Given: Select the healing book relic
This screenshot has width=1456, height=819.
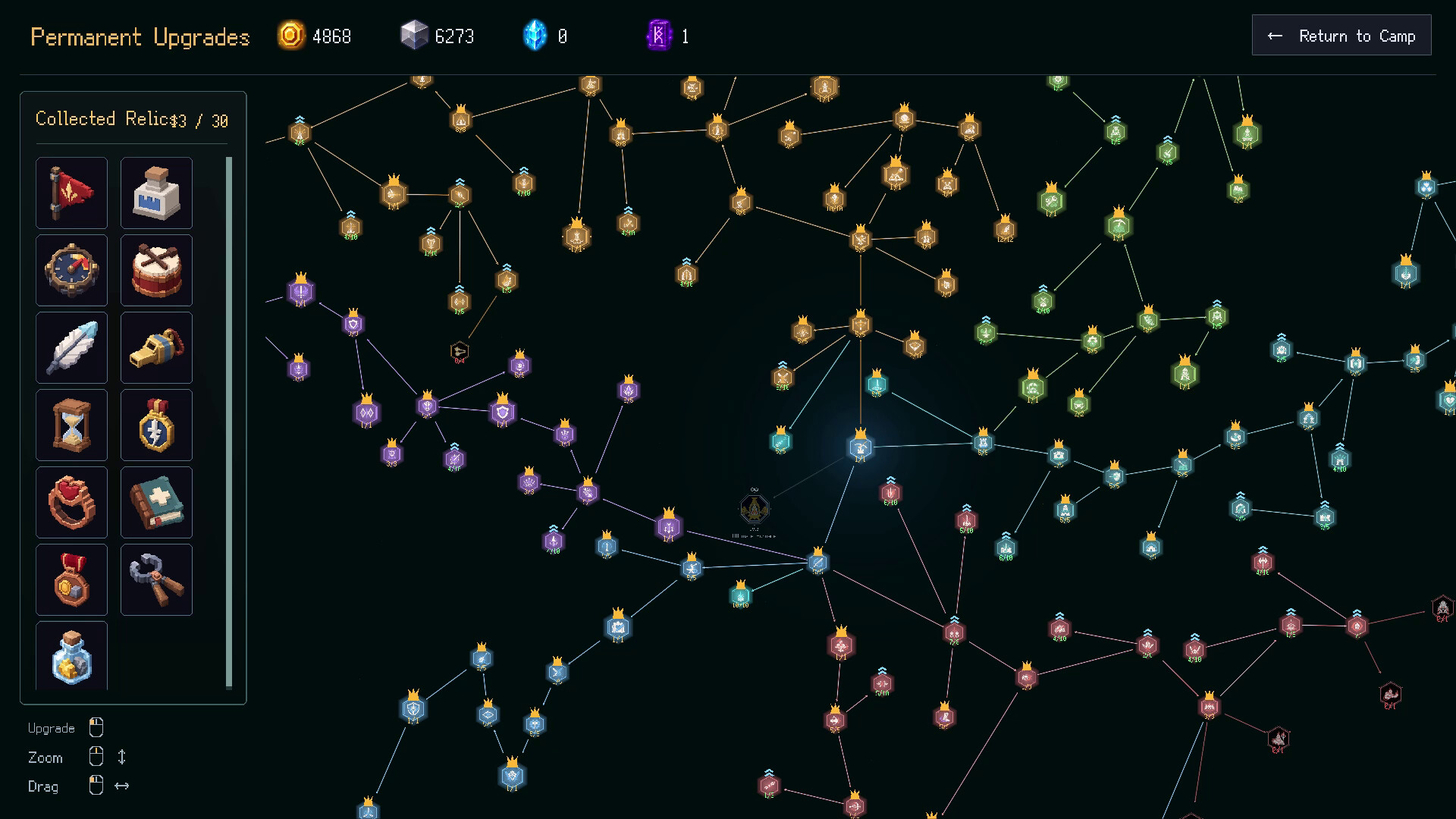Looking at the screenshot, I should (x=156, y=503).
